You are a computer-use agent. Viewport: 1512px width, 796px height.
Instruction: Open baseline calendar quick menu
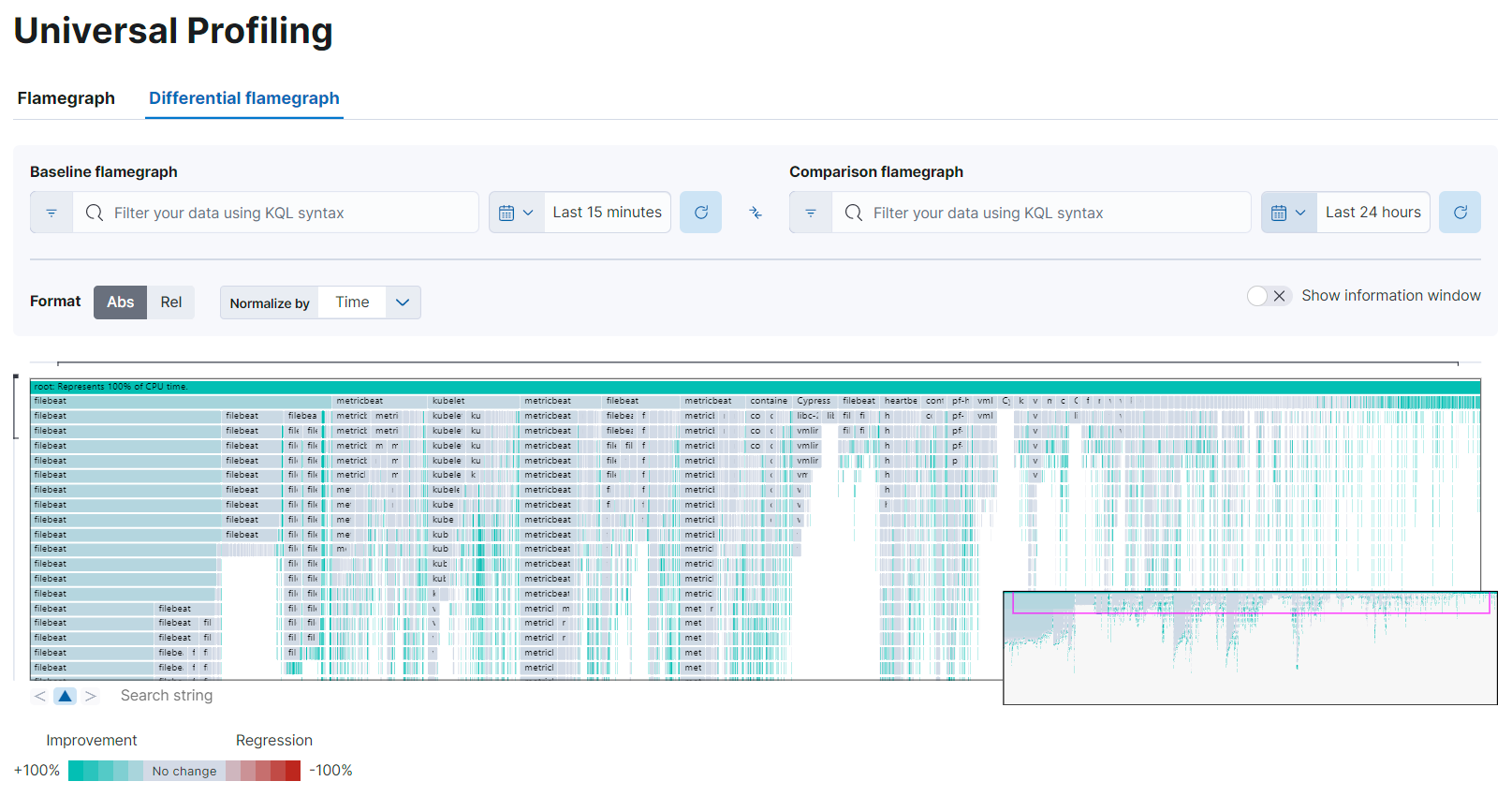pyautogui.click(x=516, y=213)
